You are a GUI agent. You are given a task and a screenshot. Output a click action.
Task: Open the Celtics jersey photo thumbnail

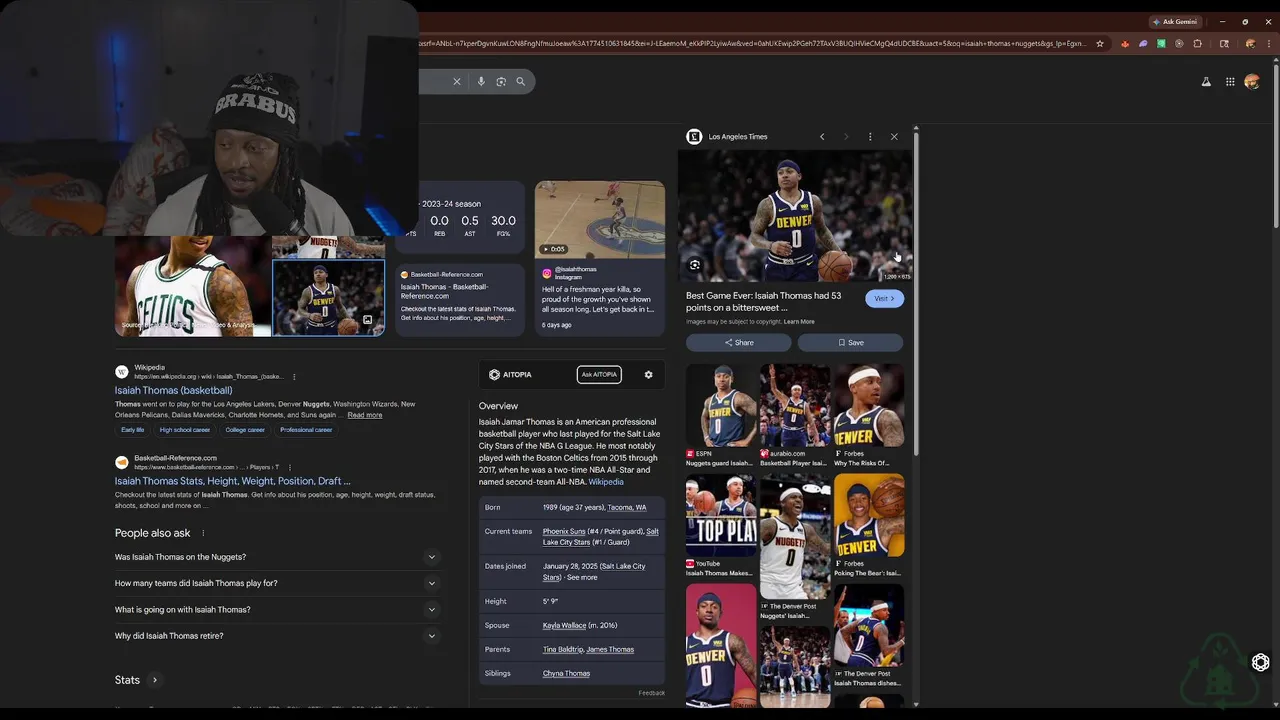192,285
